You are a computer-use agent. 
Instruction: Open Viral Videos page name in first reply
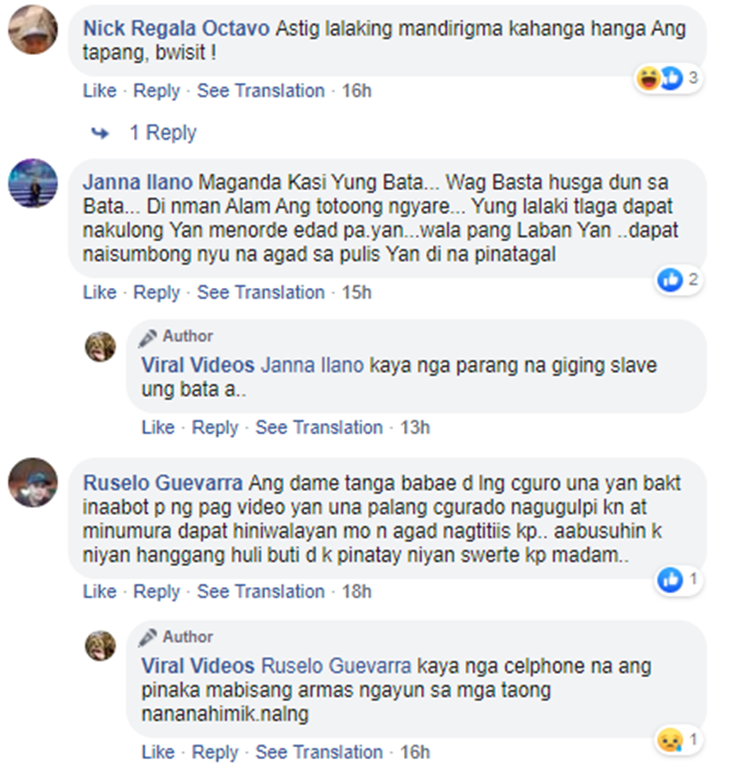coord(198,365)
